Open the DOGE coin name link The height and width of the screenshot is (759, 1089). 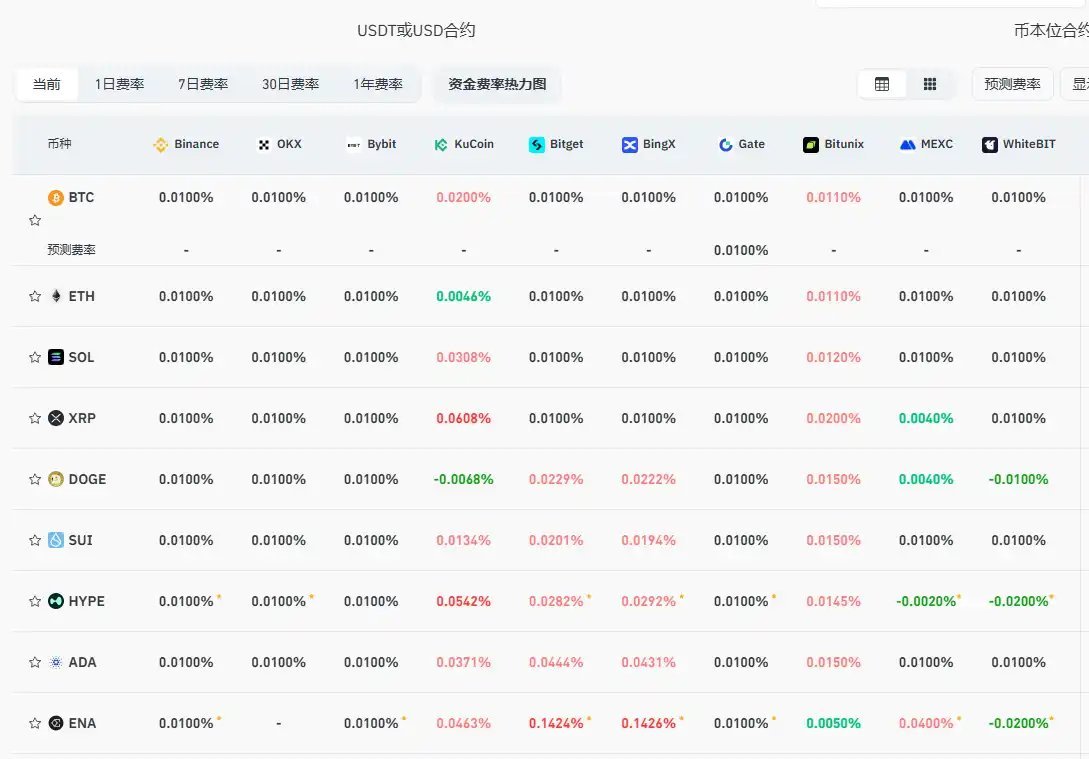(88, 479)
